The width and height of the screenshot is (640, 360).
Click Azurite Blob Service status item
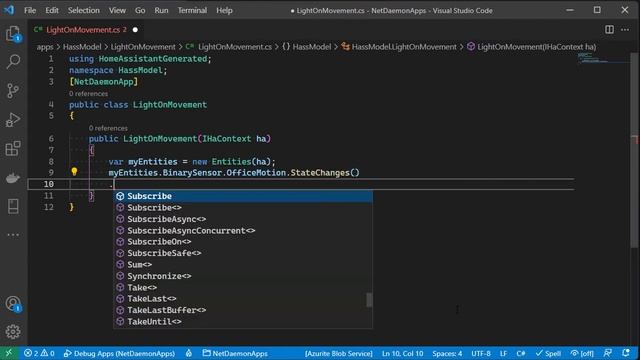[338, 353]
